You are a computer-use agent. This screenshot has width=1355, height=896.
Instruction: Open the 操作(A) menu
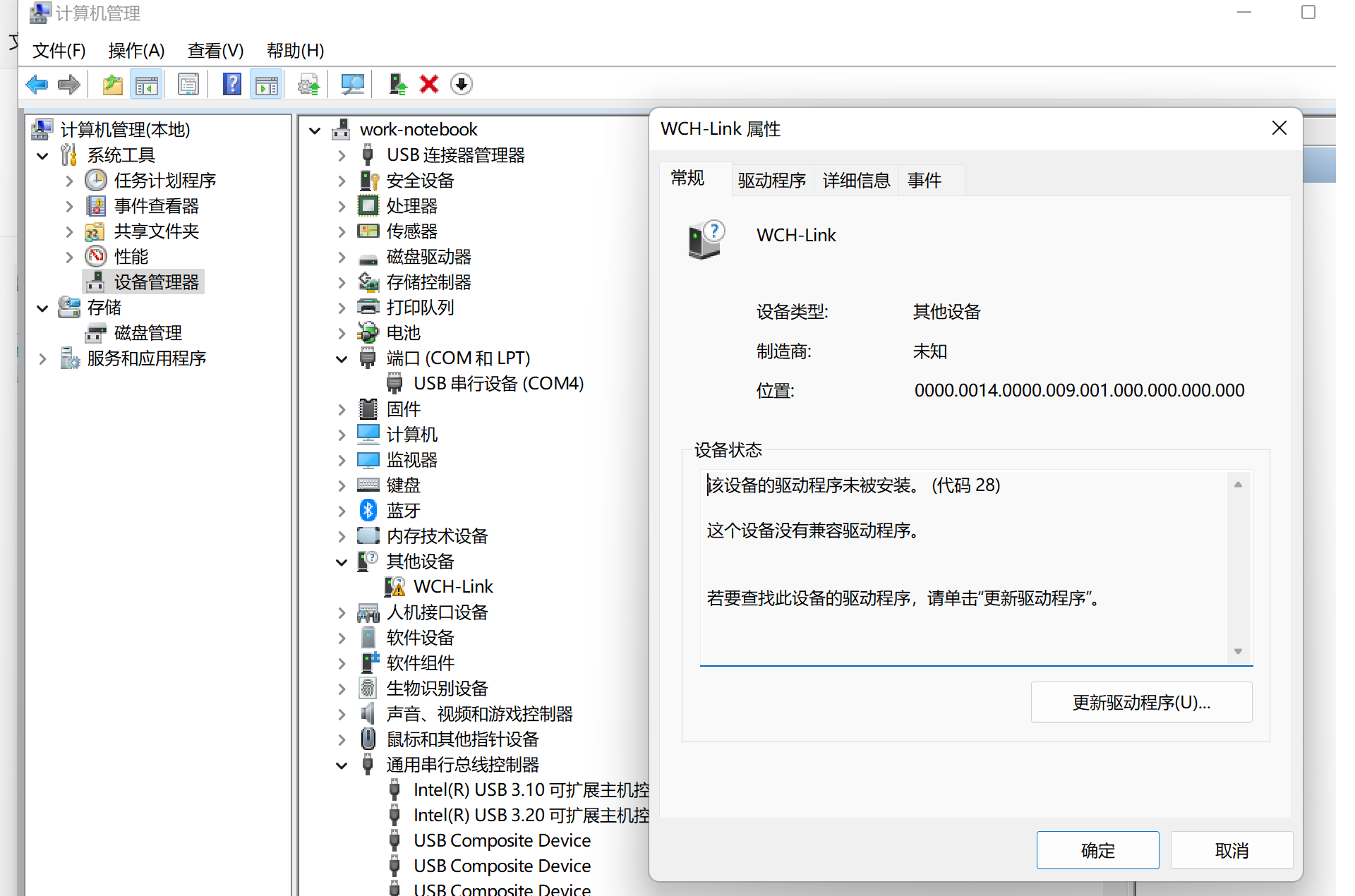click(136, 51)
